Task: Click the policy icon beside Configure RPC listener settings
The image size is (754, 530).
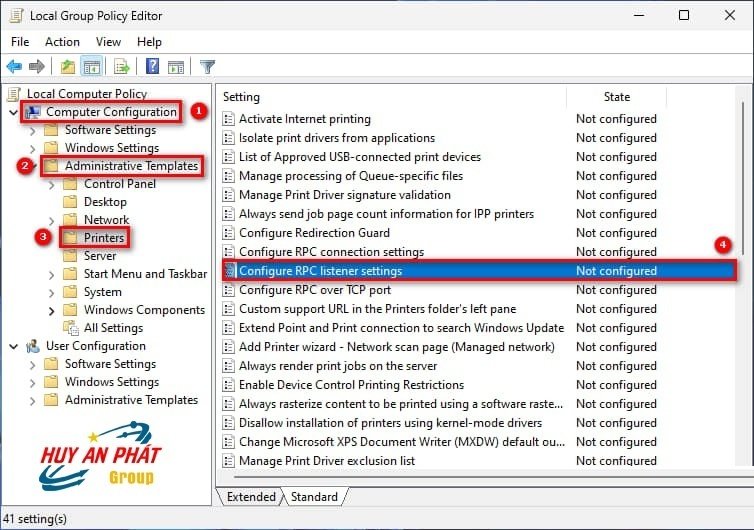Action: point(230,271)
